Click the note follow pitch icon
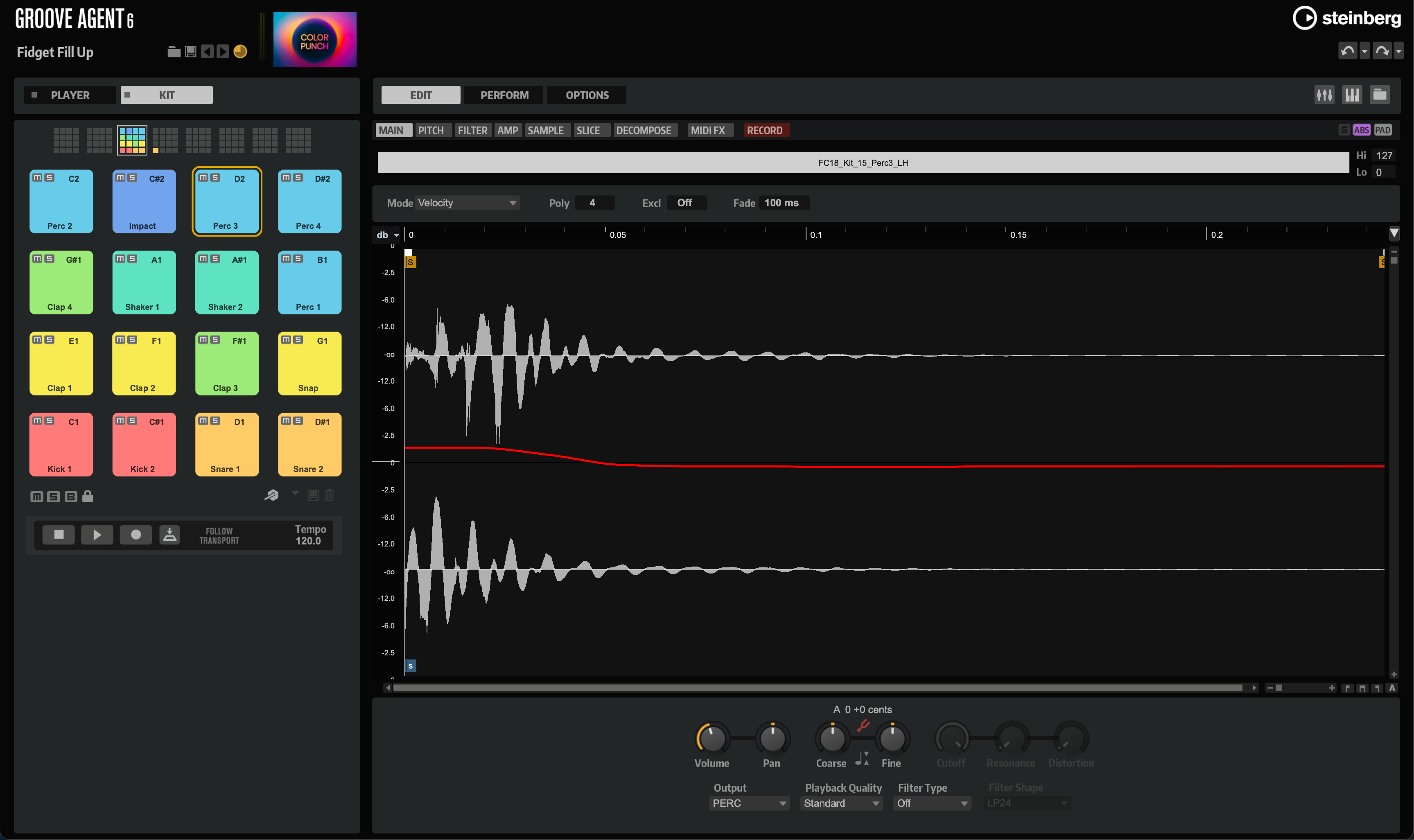Screen dimensions: 1414x840 [x=861, y=759]
